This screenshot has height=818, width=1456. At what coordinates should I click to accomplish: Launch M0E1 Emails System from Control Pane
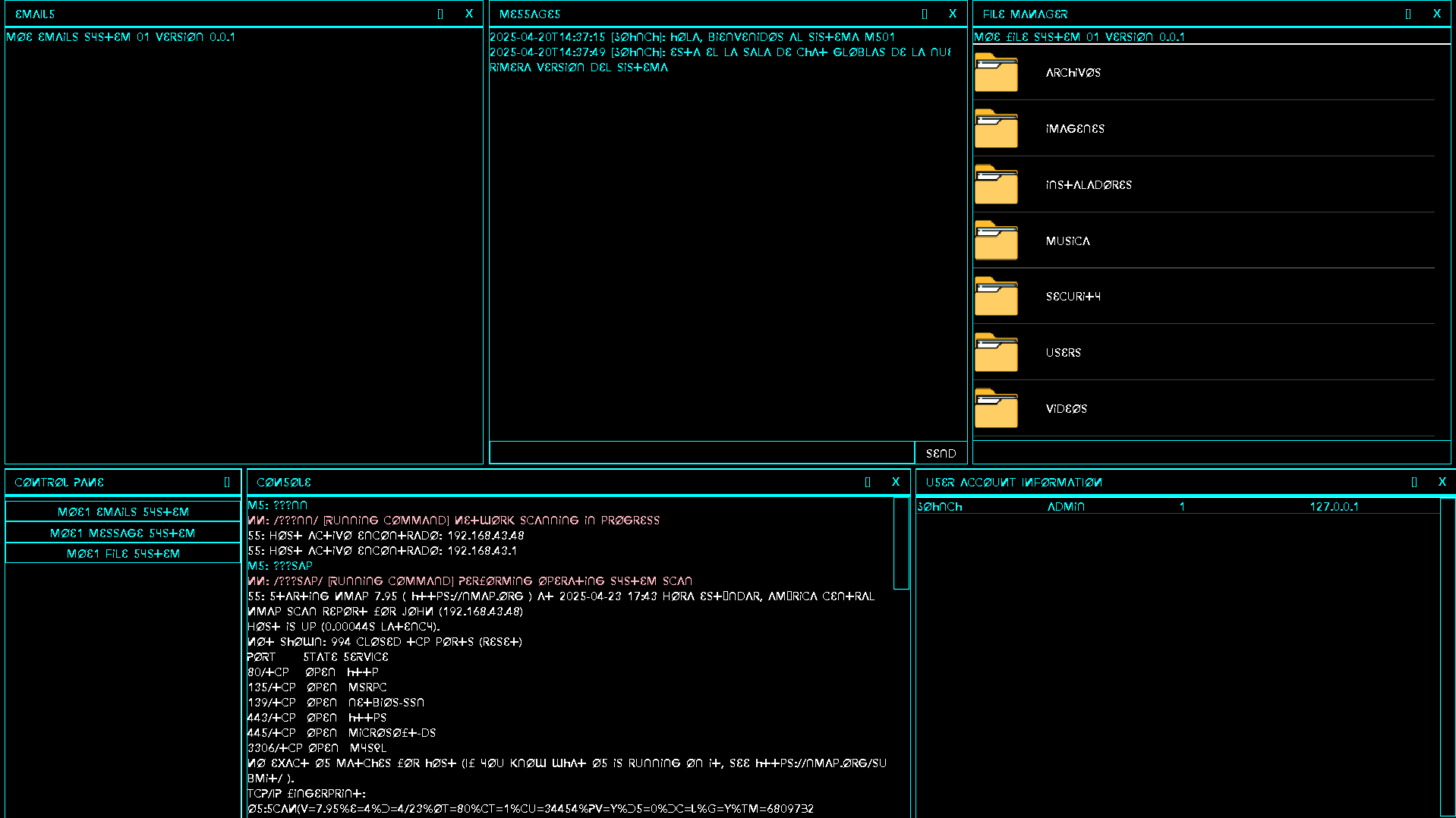tap(123, 512)
